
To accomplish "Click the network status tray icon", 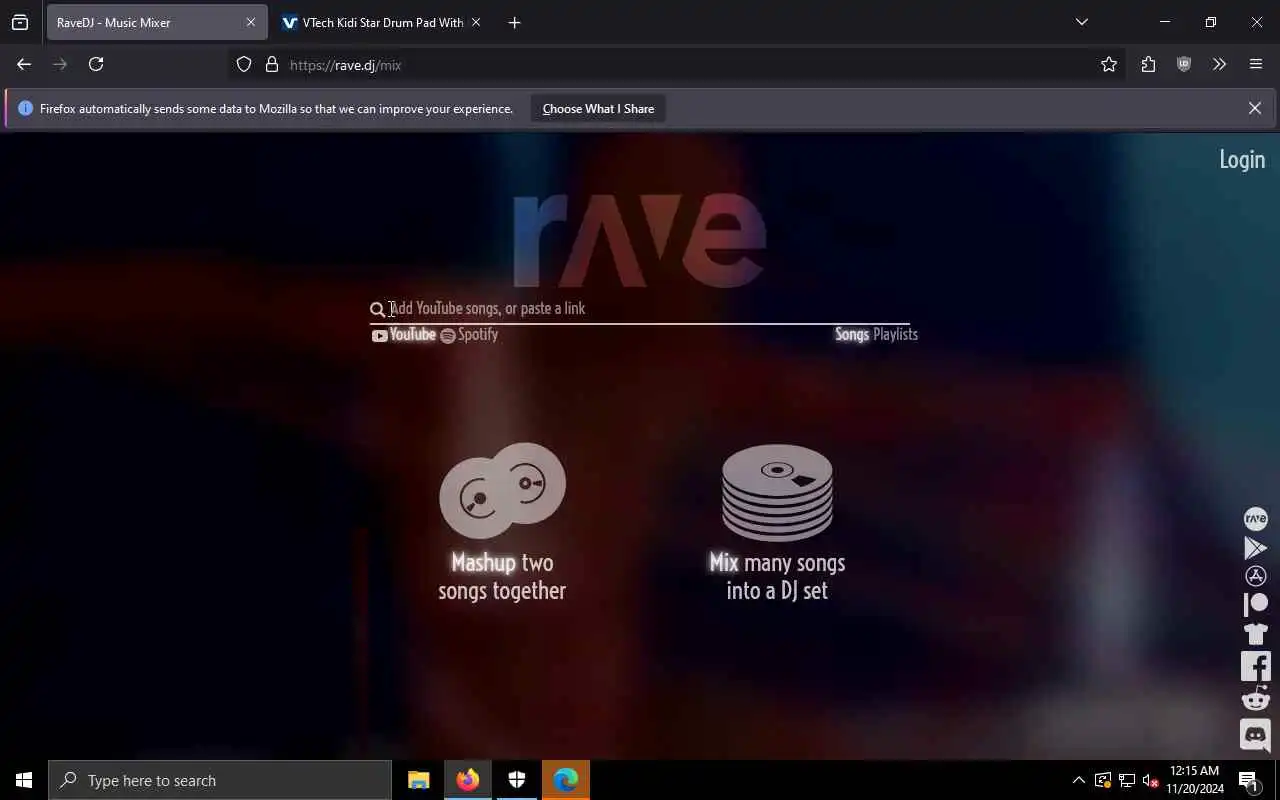I will [1127, 780].
